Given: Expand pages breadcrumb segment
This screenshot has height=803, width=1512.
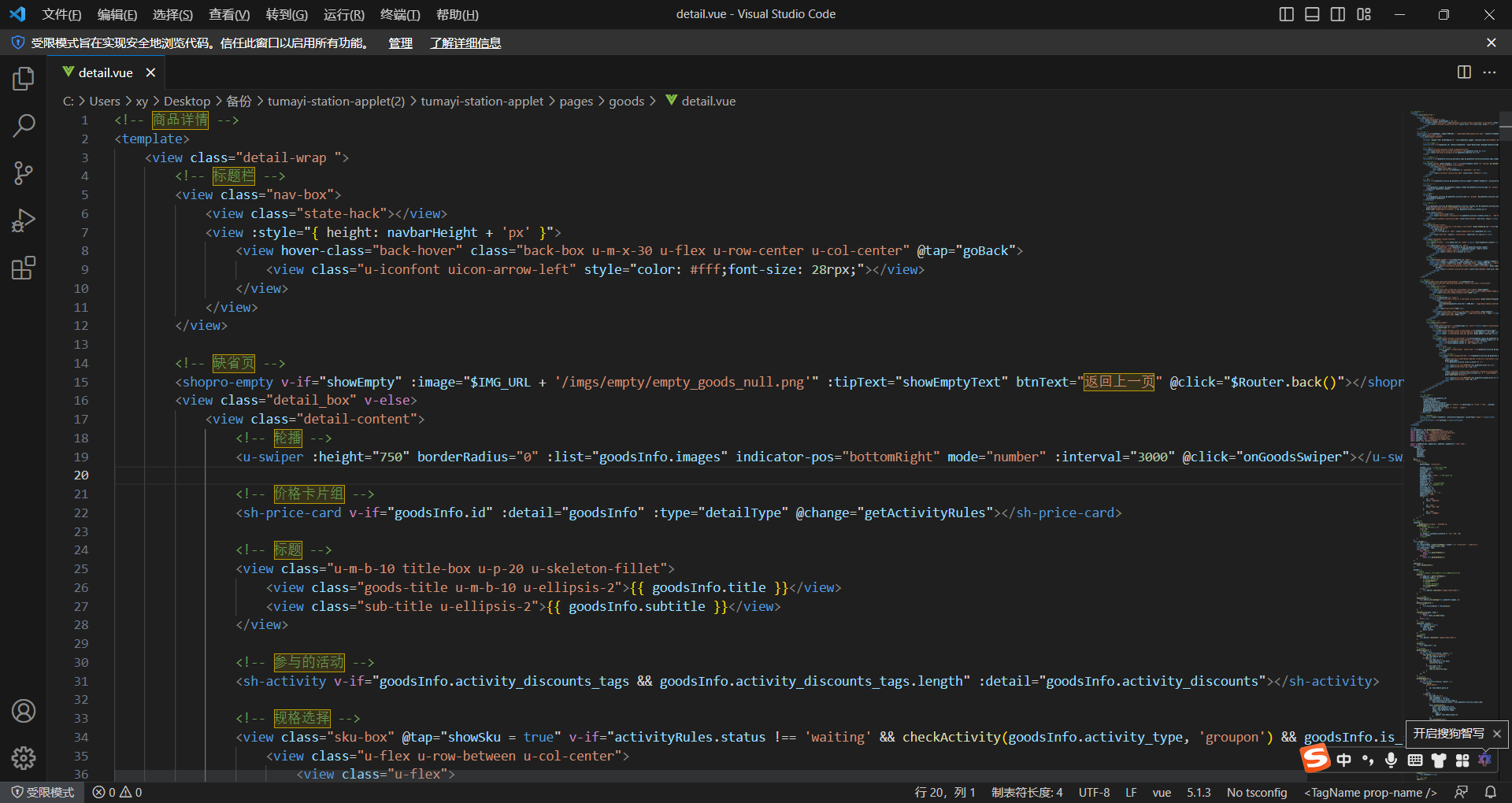Looking at the screenshot, I should [576, 101].
